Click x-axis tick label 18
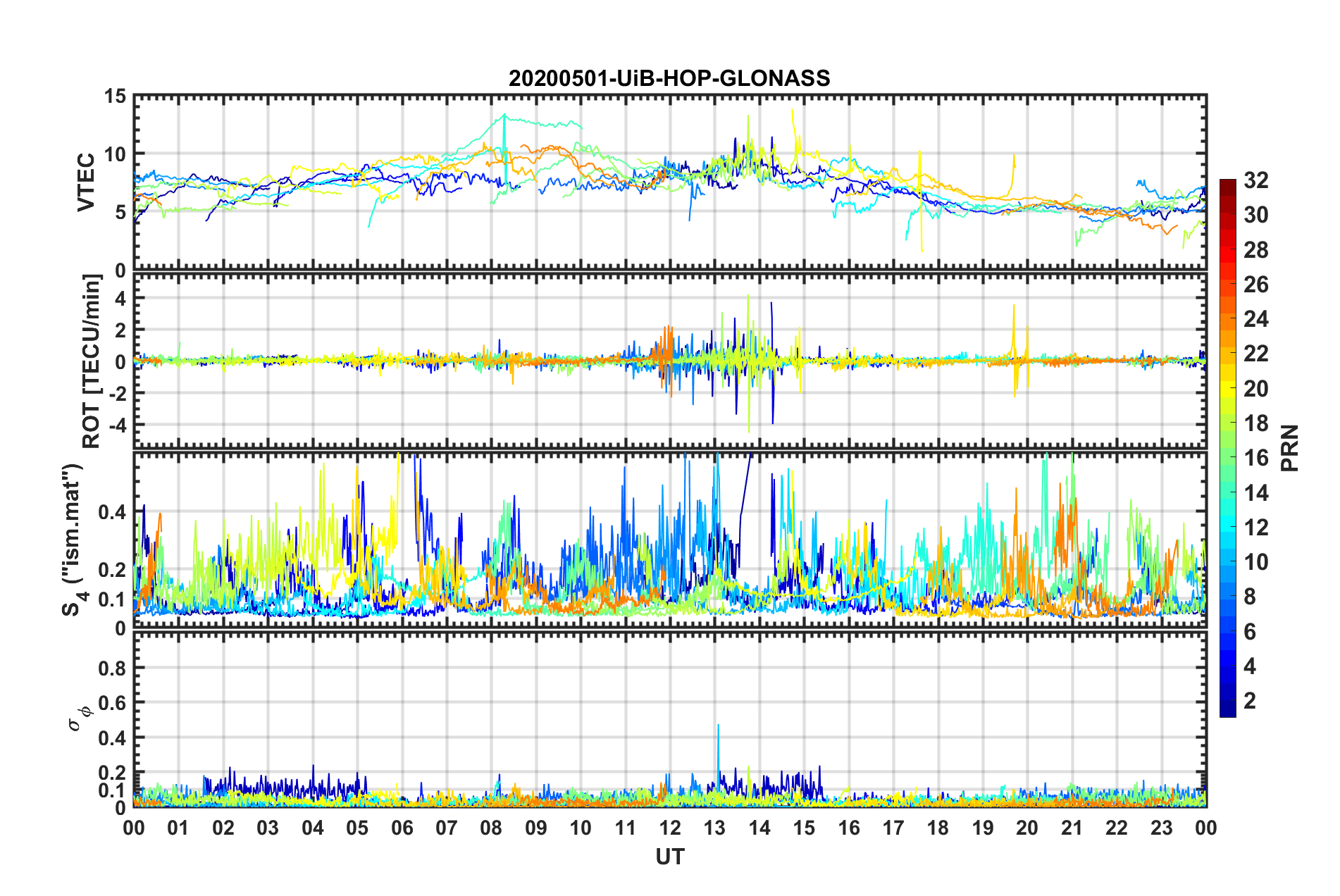The height and width of the screenshot is (896, 1340). [x=938, y=828]
